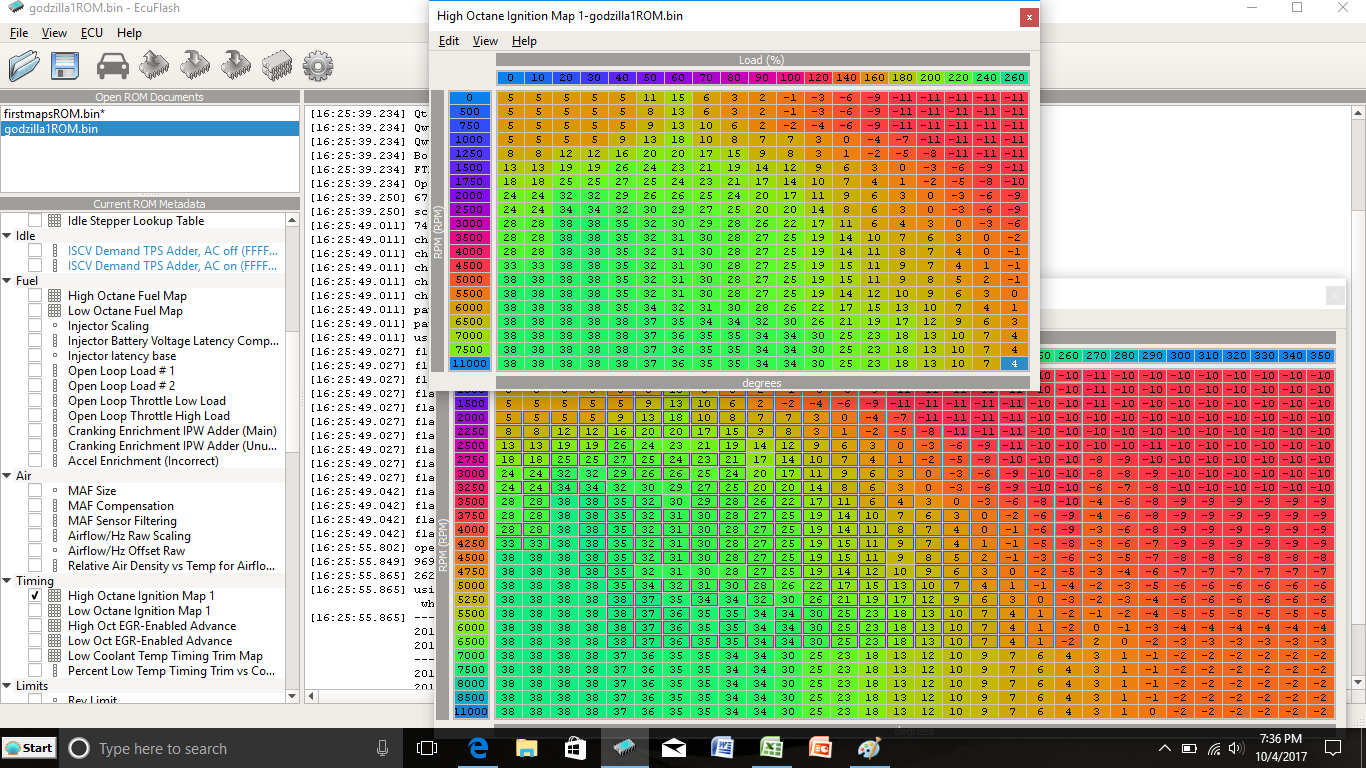Launch Microsoft Edge from the taskbar

[x=479, y=748]
